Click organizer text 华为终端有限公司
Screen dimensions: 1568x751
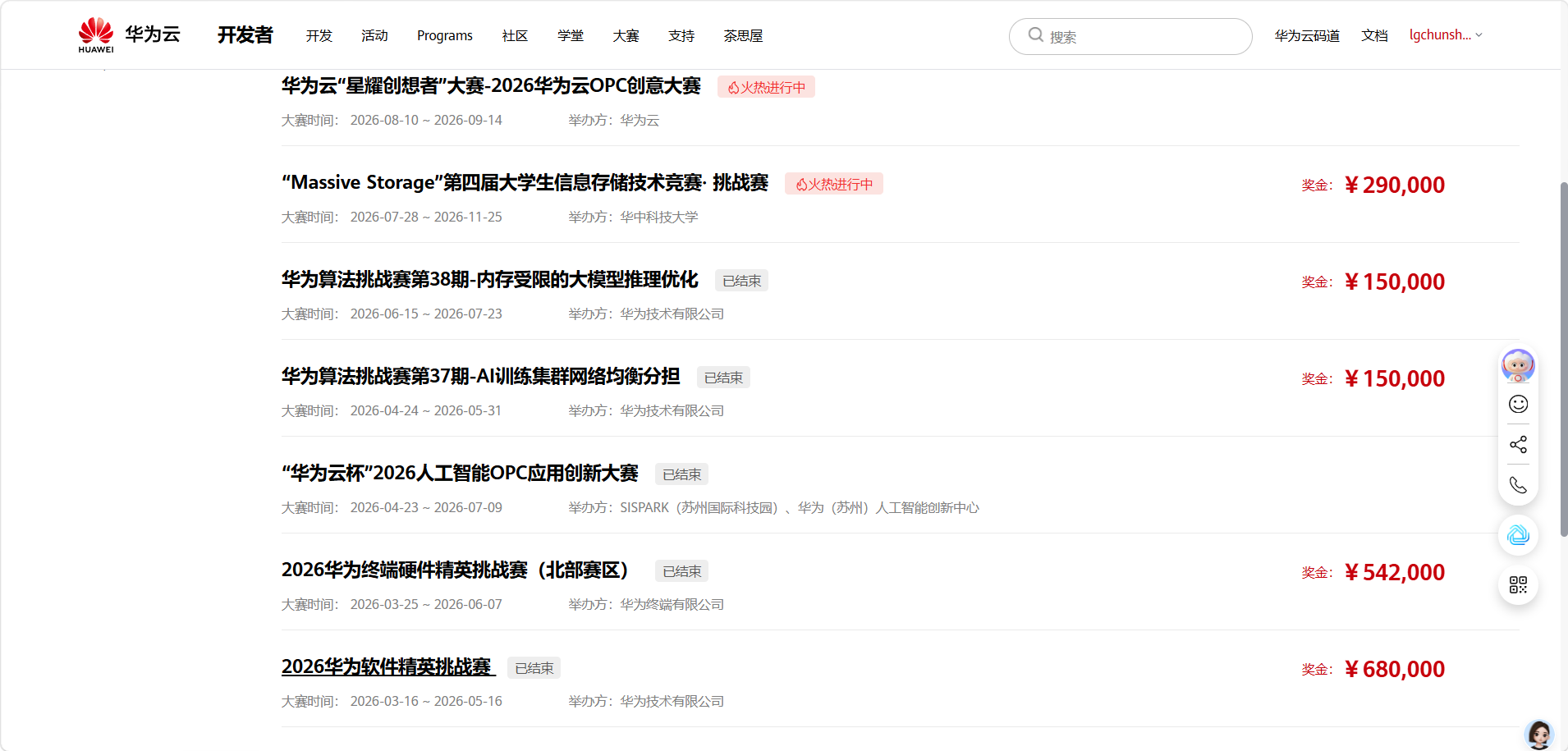[x=672, y=604]
